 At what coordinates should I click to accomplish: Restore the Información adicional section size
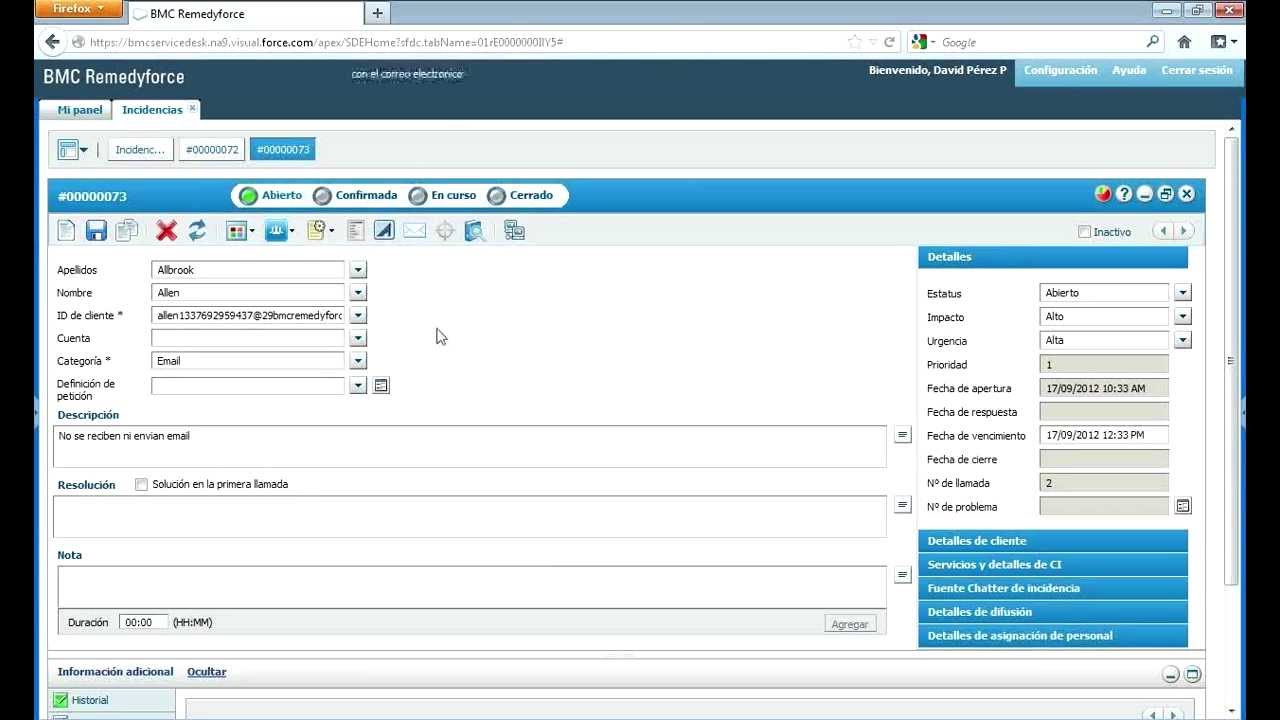click(1192, 675)
